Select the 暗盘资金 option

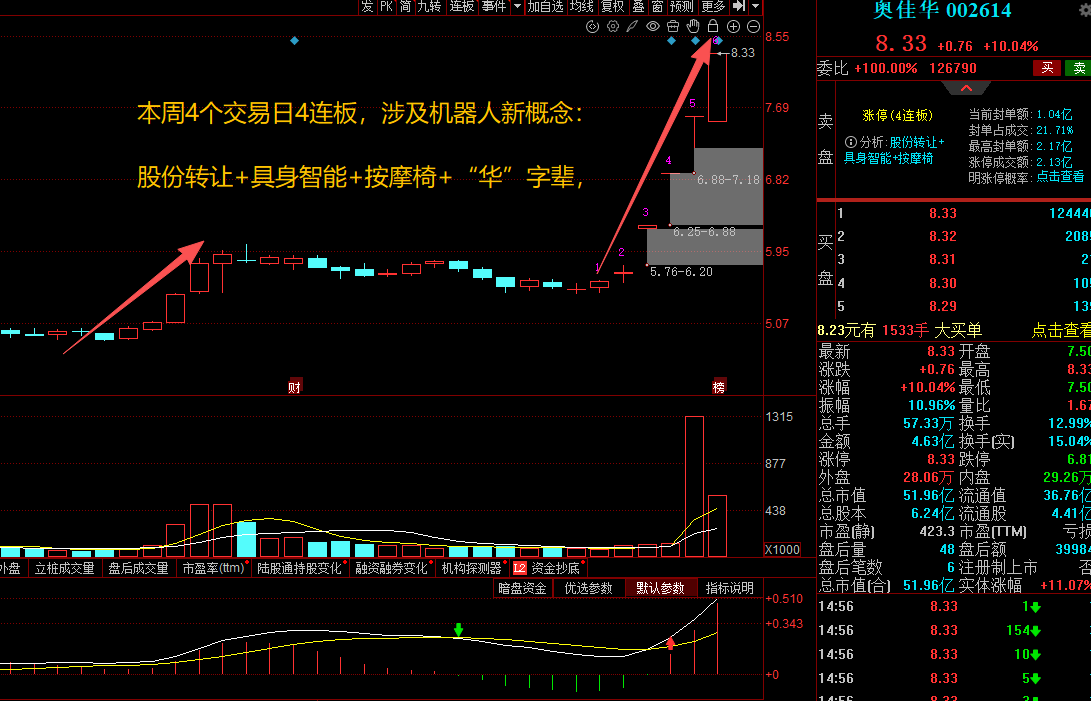(x=522, y=588)
